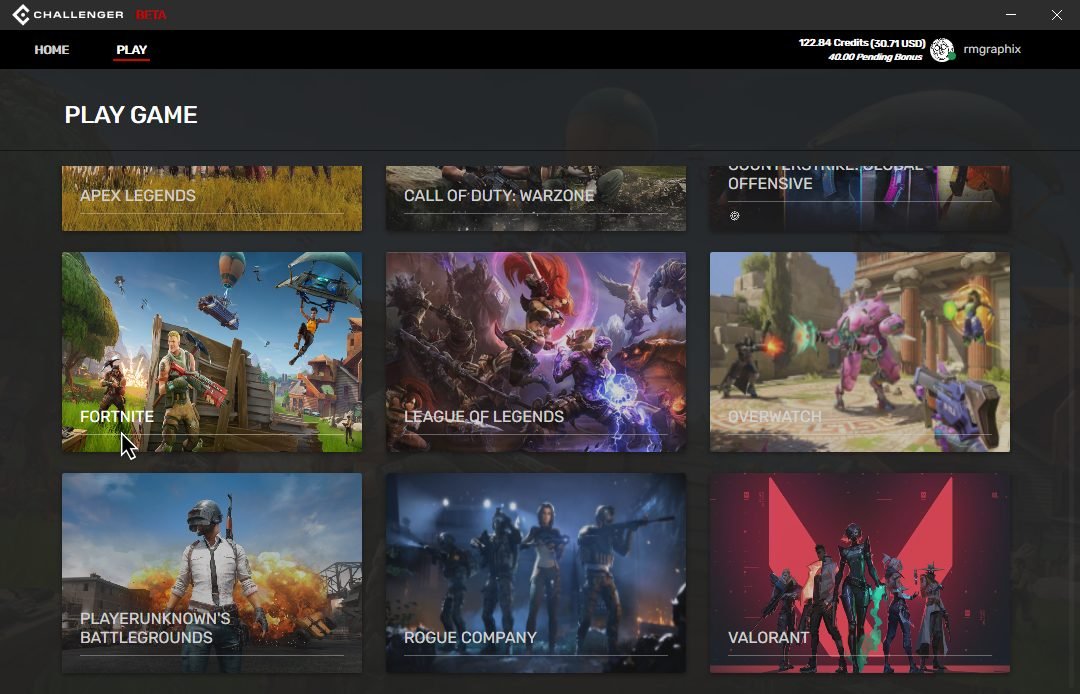Open the rmgraphix profile avatar

(942, 50)
